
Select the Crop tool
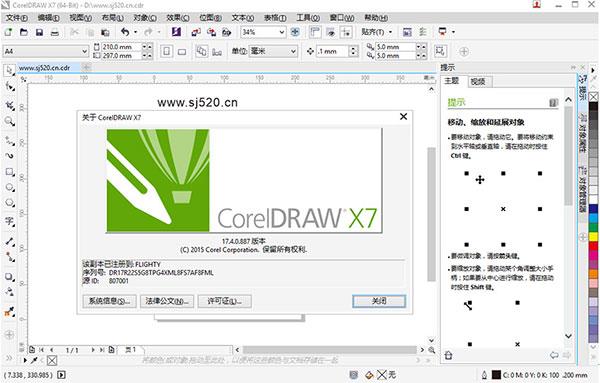click(10, 105)
